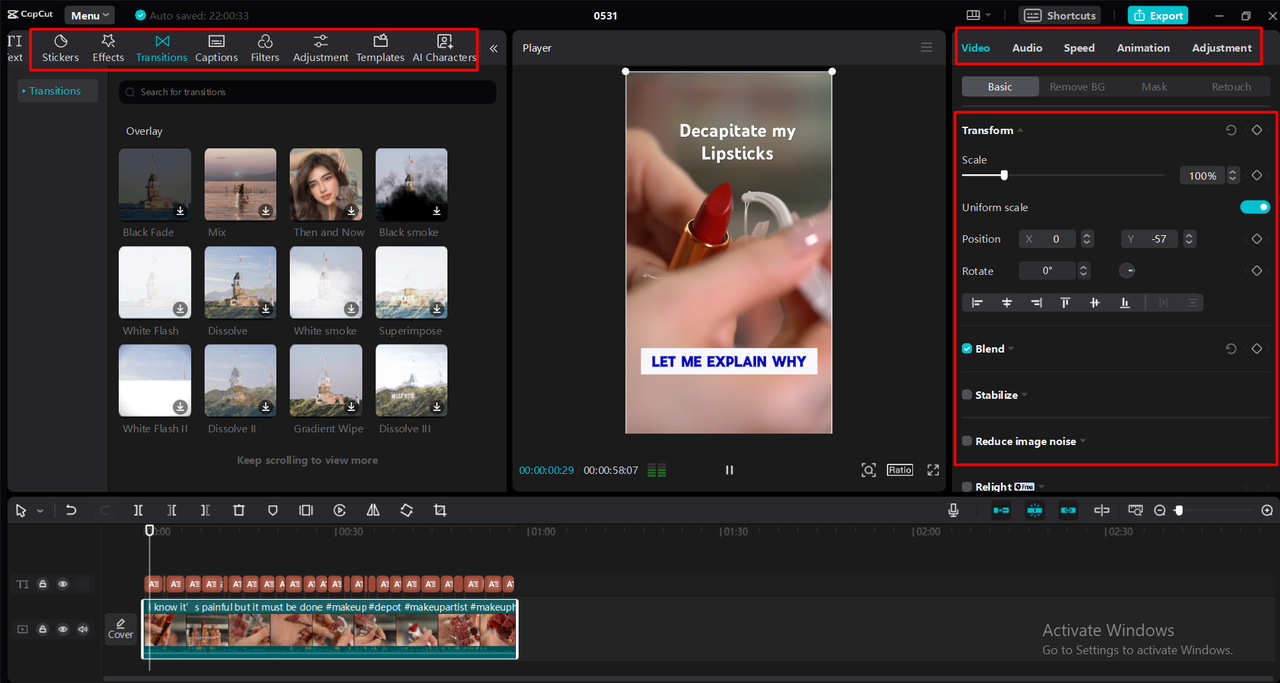Uncheck the Blend checkbox
The image size is (1280, 683).
pyautogui.click(x=967, y=348)
